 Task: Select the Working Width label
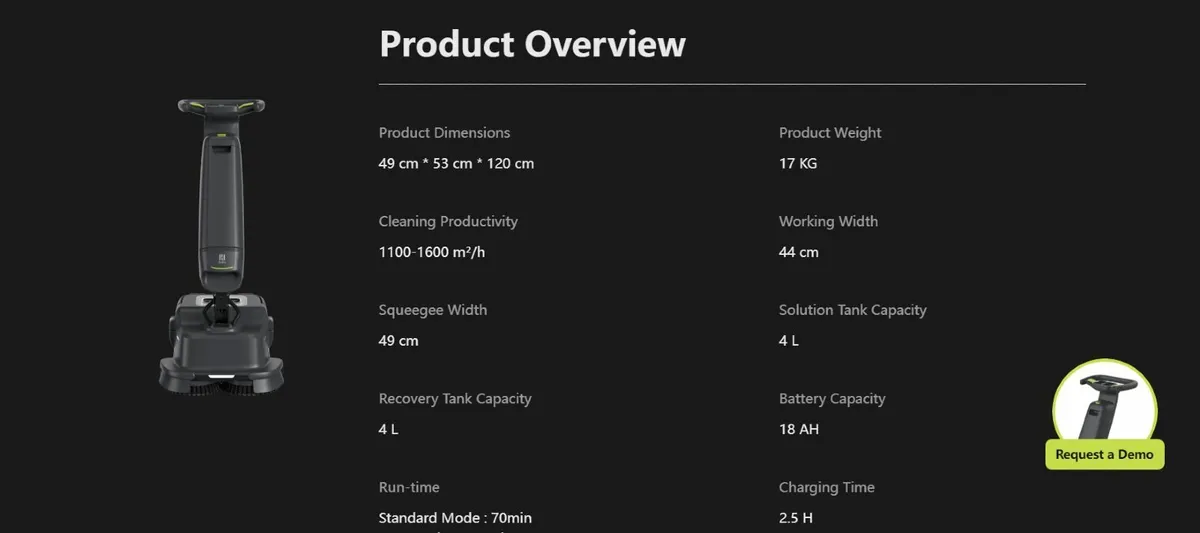828,221
